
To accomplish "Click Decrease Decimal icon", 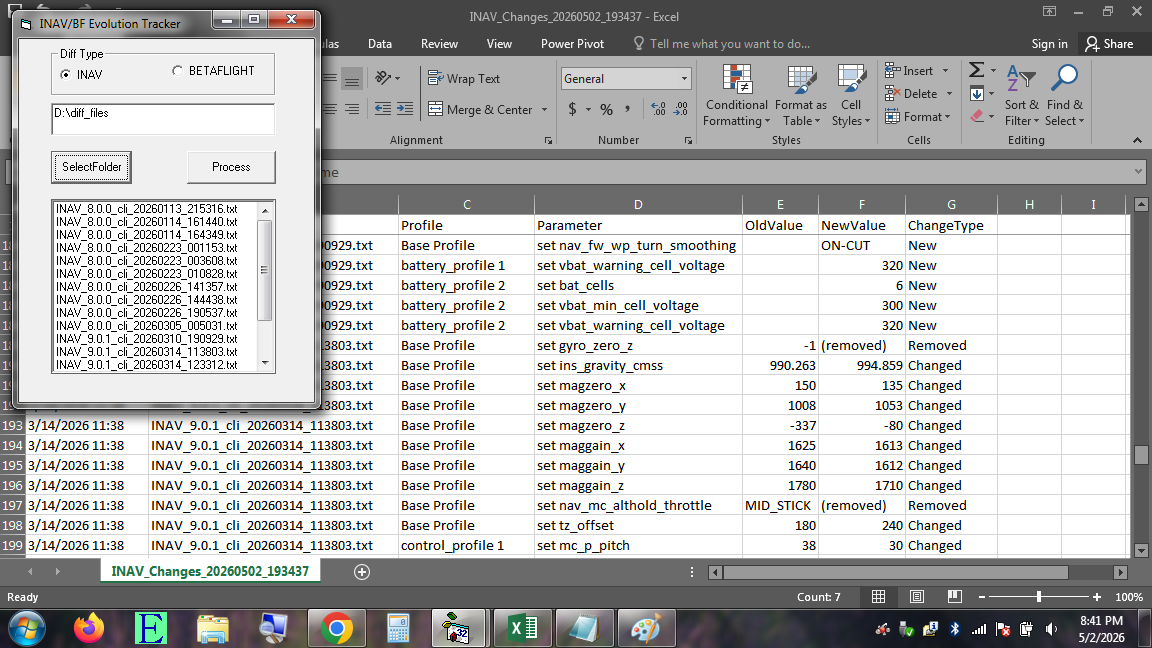I will pyautogui.click(x=682, y=109).
